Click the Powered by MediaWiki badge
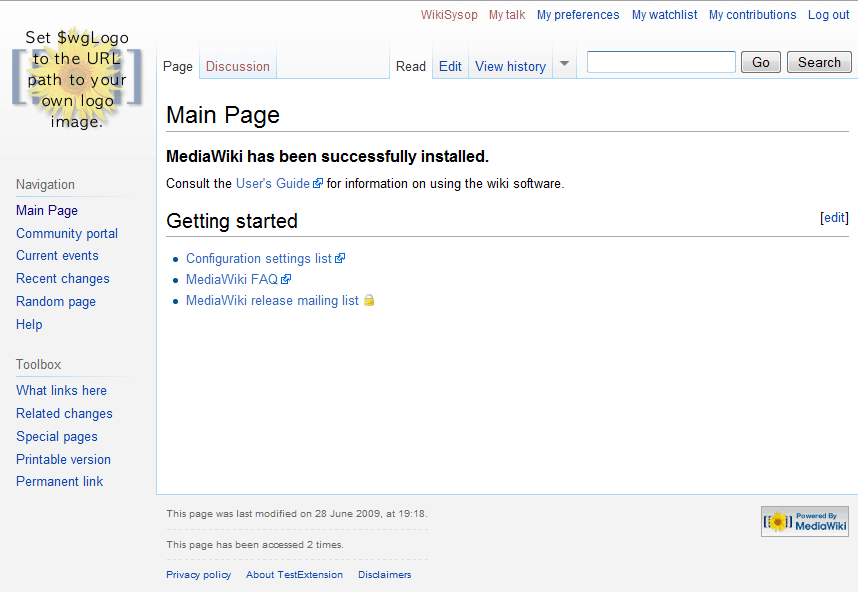Image resolution: width=858 pixels, height=592 pixels. [x=804, y=521]
